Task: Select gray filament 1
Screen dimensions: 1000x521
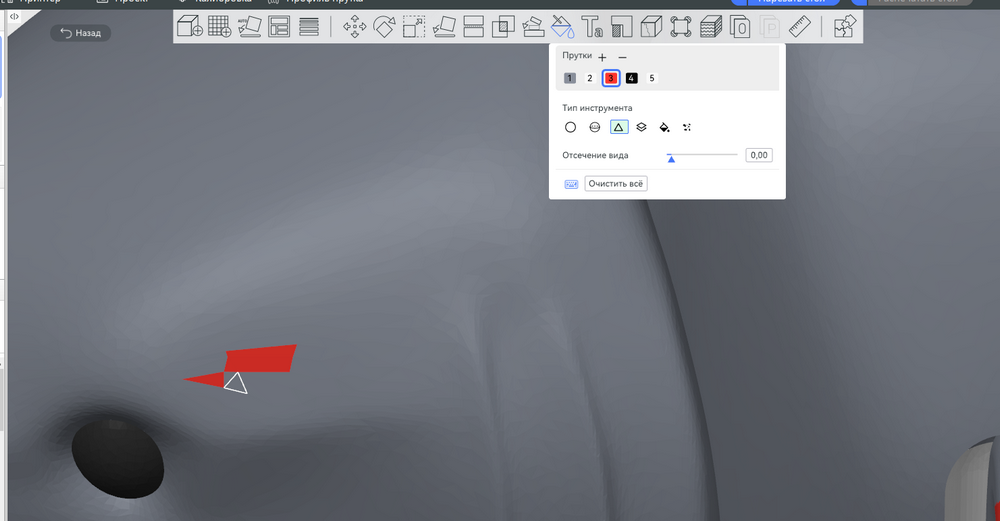Action: point(570,78)
